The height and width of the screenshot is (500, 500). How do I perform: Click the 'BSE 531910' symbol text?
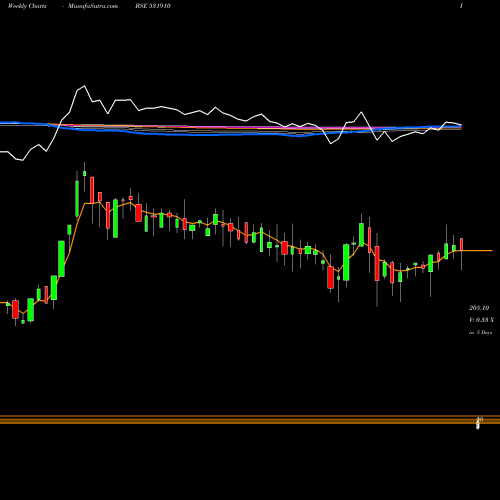(153, 6)
